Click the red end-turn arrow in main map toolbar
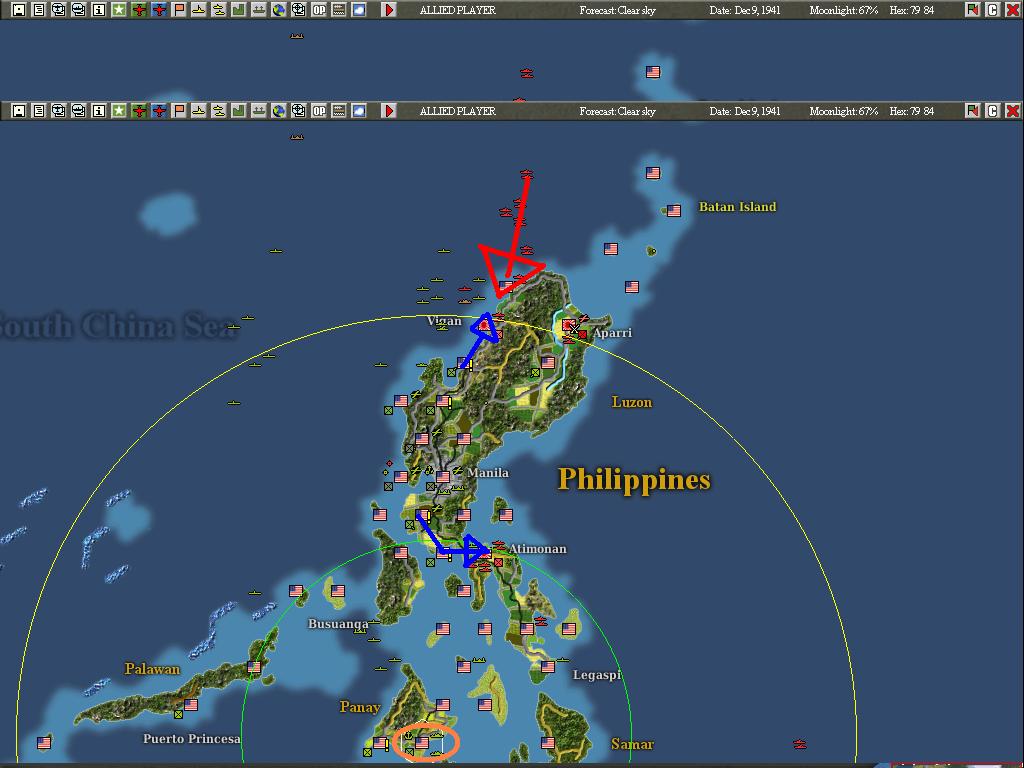This screenshot has height=768, width=1024. (389, 111)
